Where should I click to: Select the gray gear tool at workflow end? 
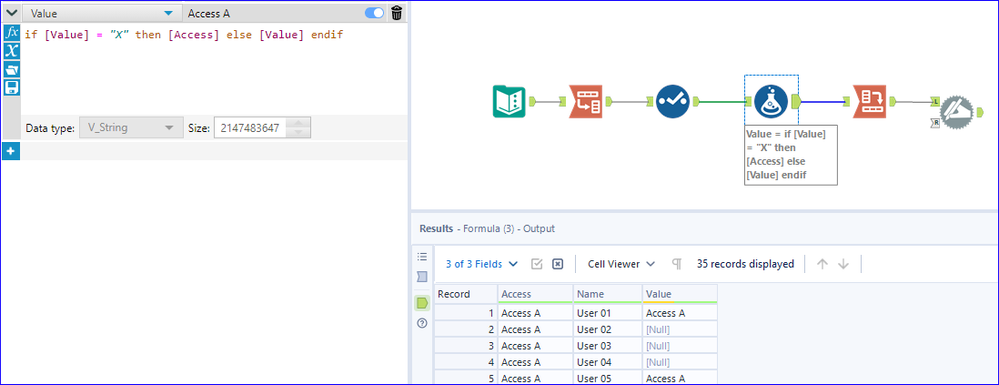pos(957,113)
